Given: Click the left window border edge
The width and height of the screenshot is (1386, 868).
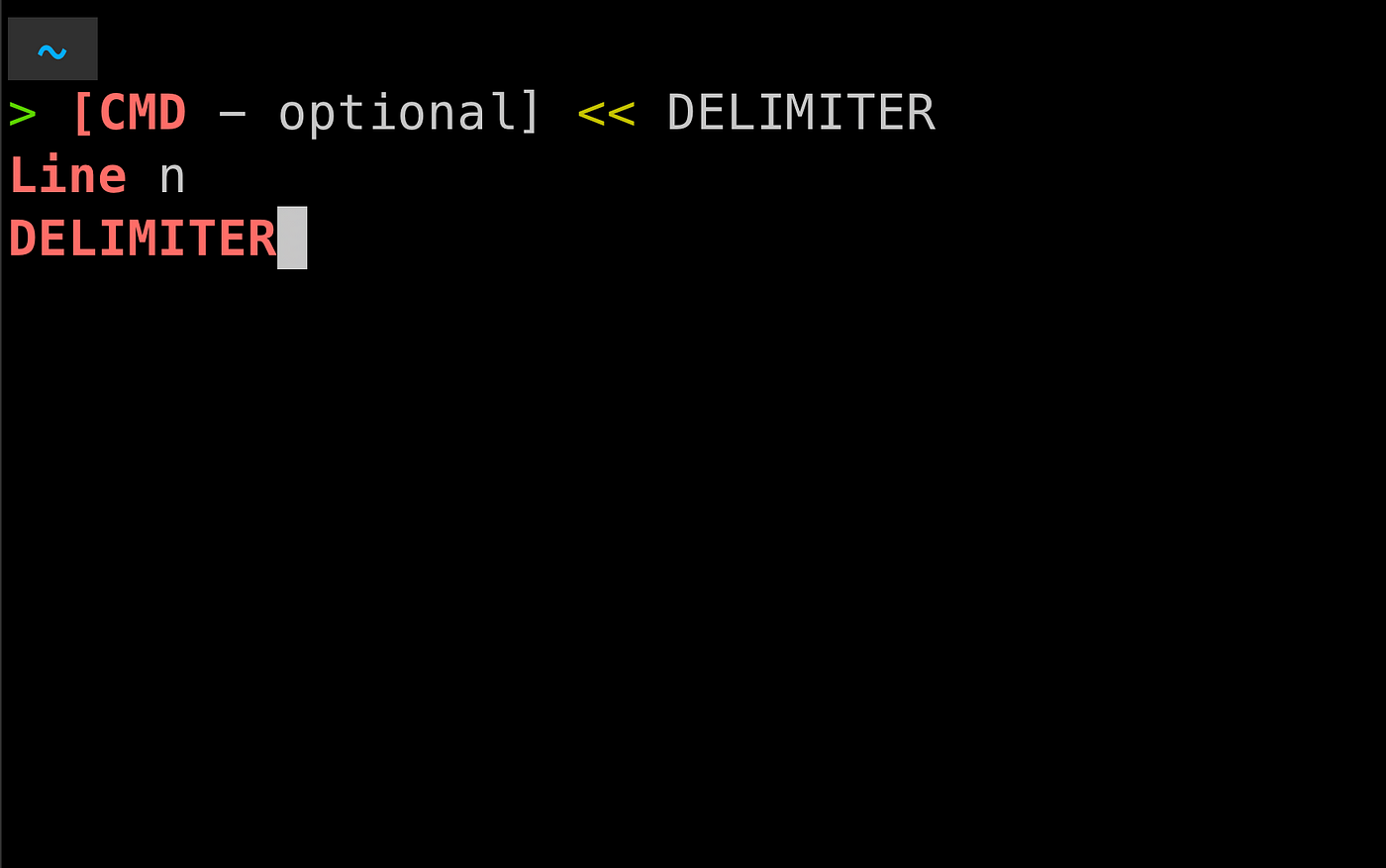Looking at the screenshot, I should pos(1,434).
